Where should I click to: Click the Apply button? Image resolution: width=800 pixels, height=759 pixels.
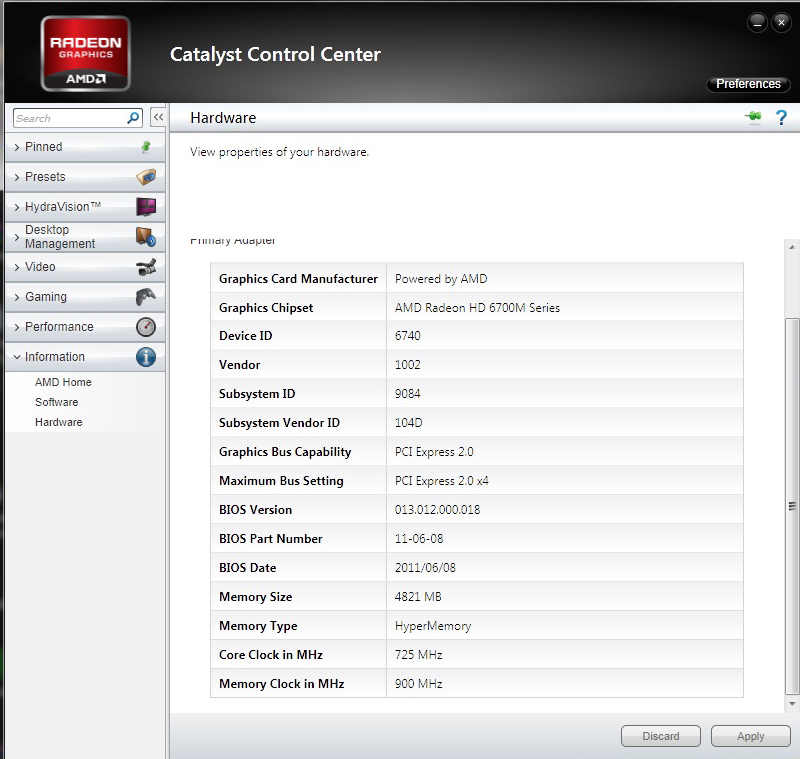[x=751, y=736]
